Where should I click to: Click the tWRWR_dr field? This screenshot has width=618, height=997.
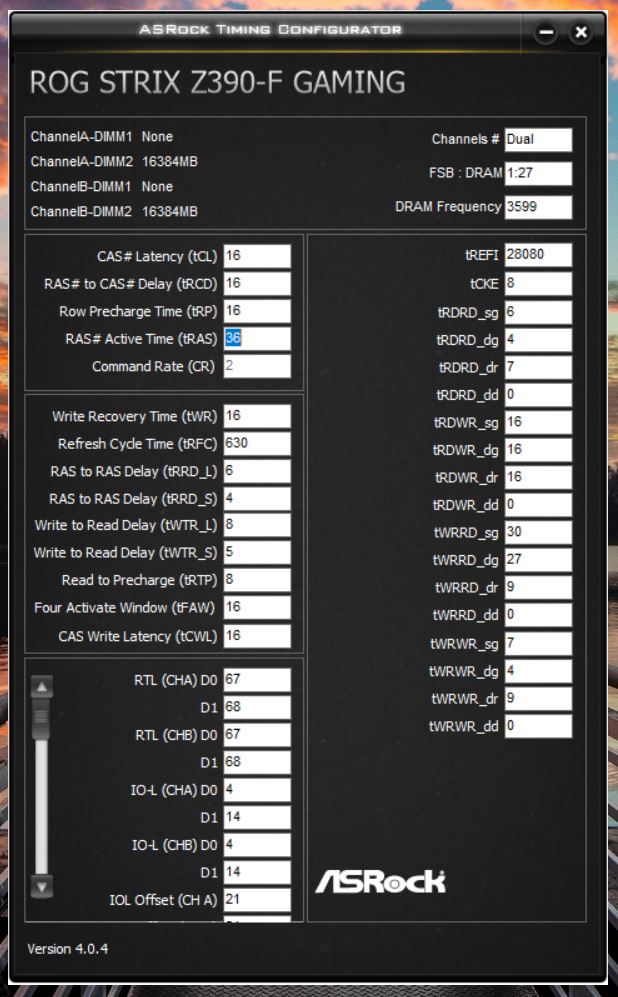[539, 698]
